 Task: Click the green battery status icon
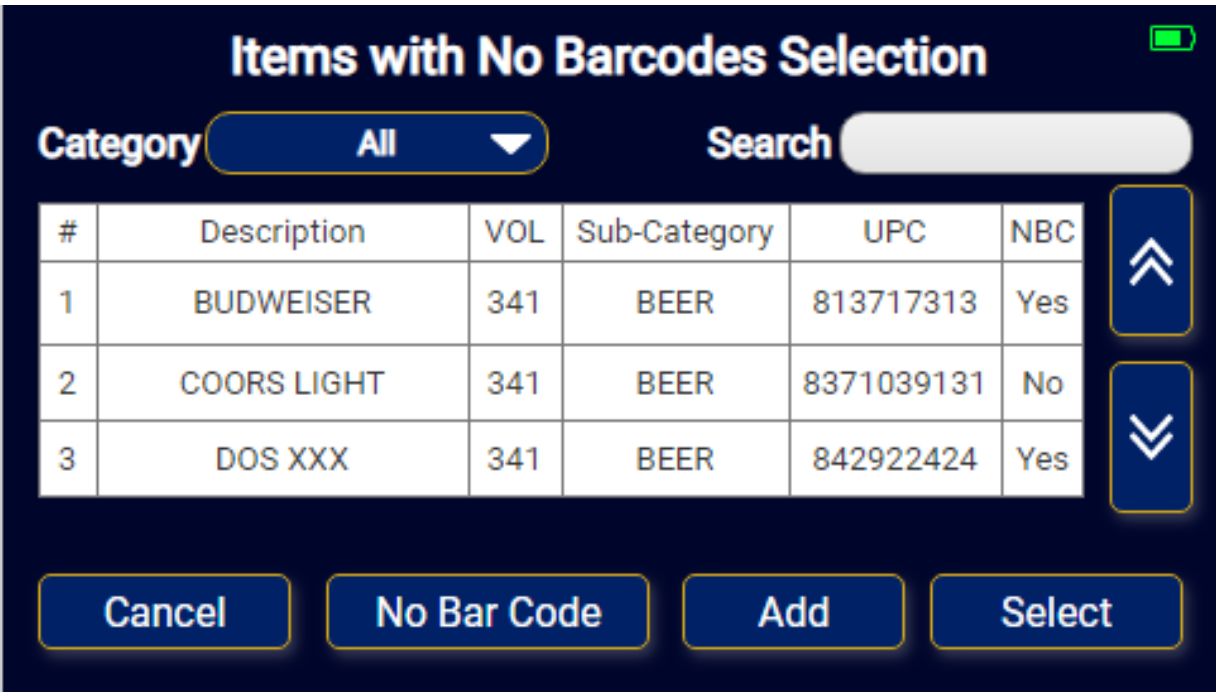1172,39
